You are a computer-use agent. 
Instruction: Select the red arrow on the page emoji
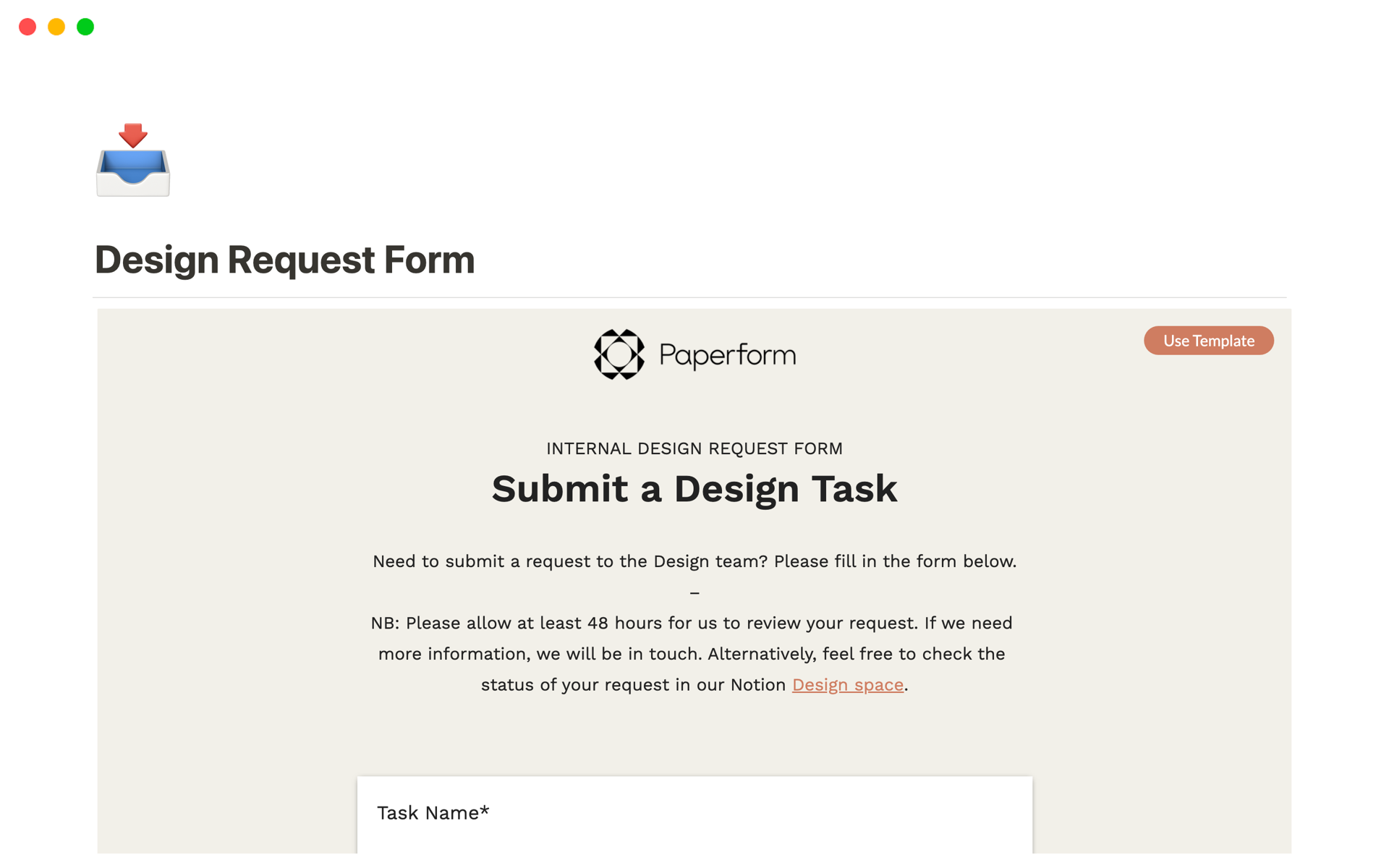tap(133, 134)
